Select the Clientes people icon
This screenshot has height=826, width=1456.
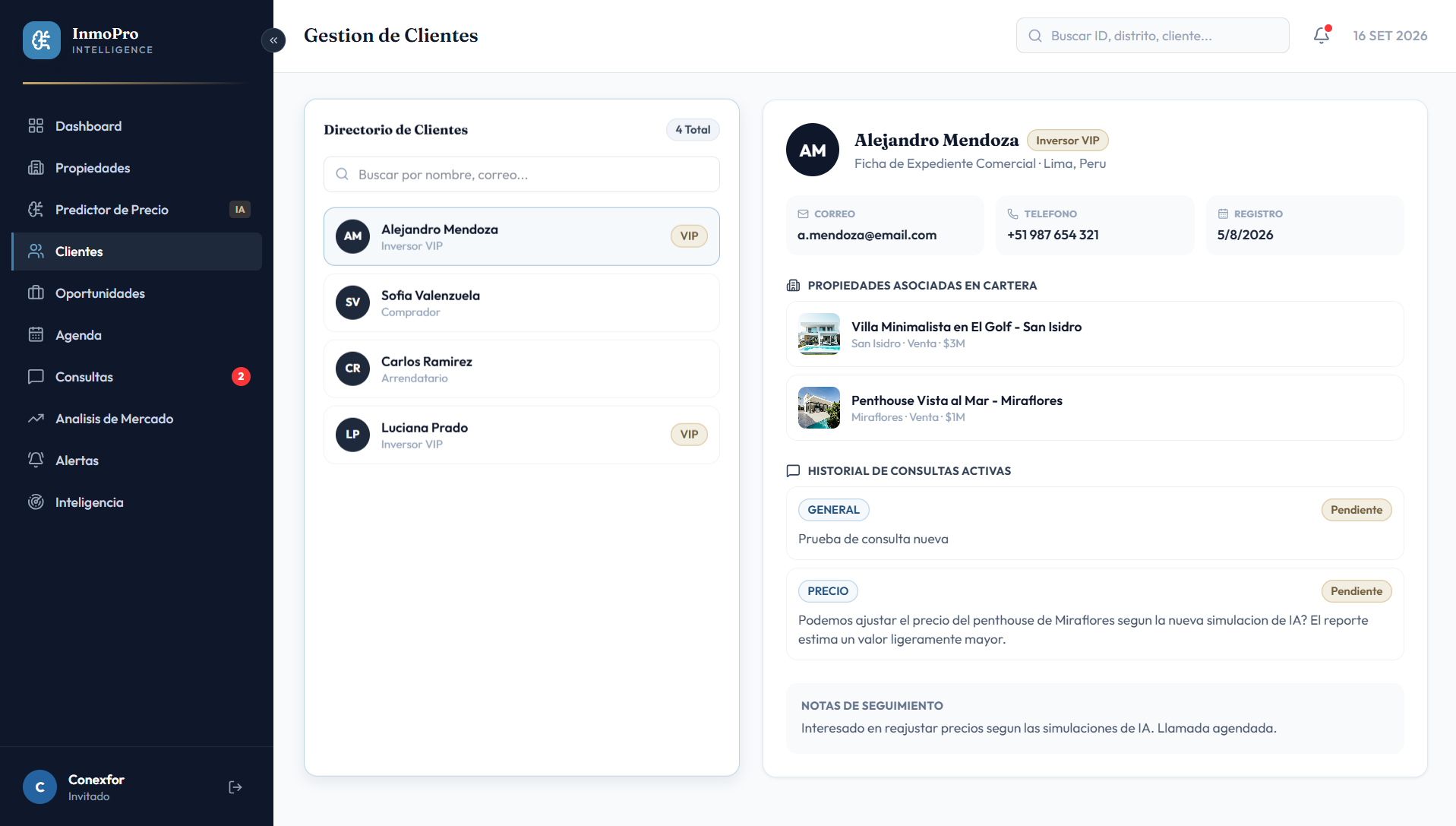click(x=36, y=252)
